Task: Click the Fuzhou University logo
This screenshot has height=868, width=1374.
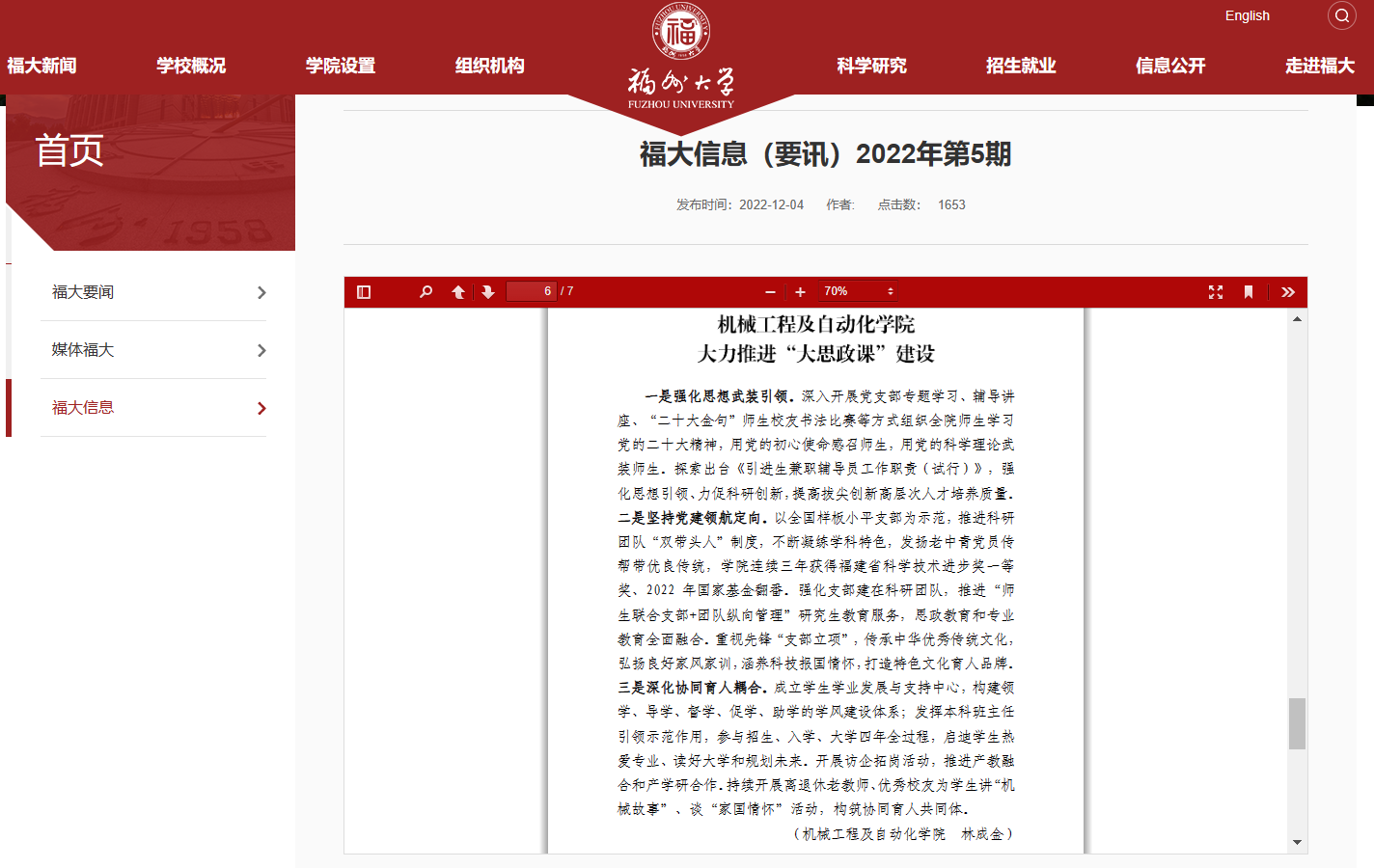Action: click(x=681, y=56)
